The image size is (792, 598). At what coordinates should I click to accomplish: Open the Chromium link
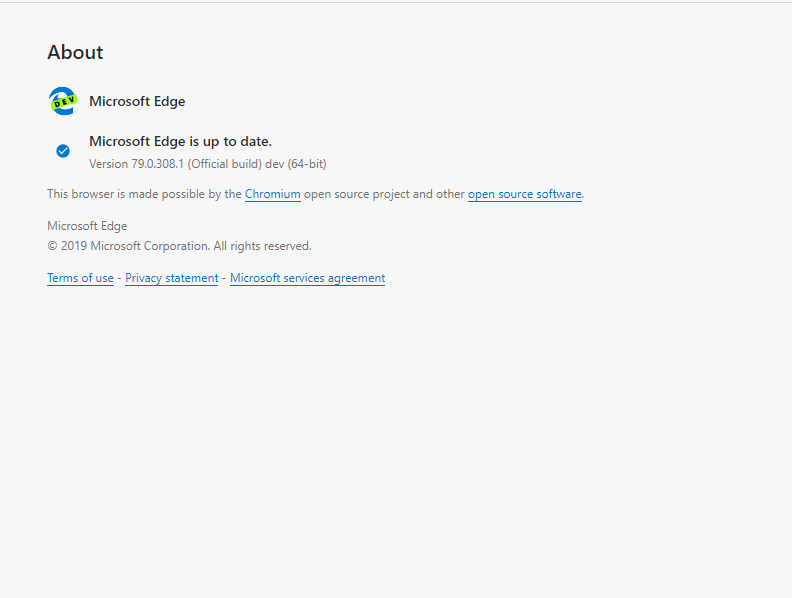[x=273, y=194]
